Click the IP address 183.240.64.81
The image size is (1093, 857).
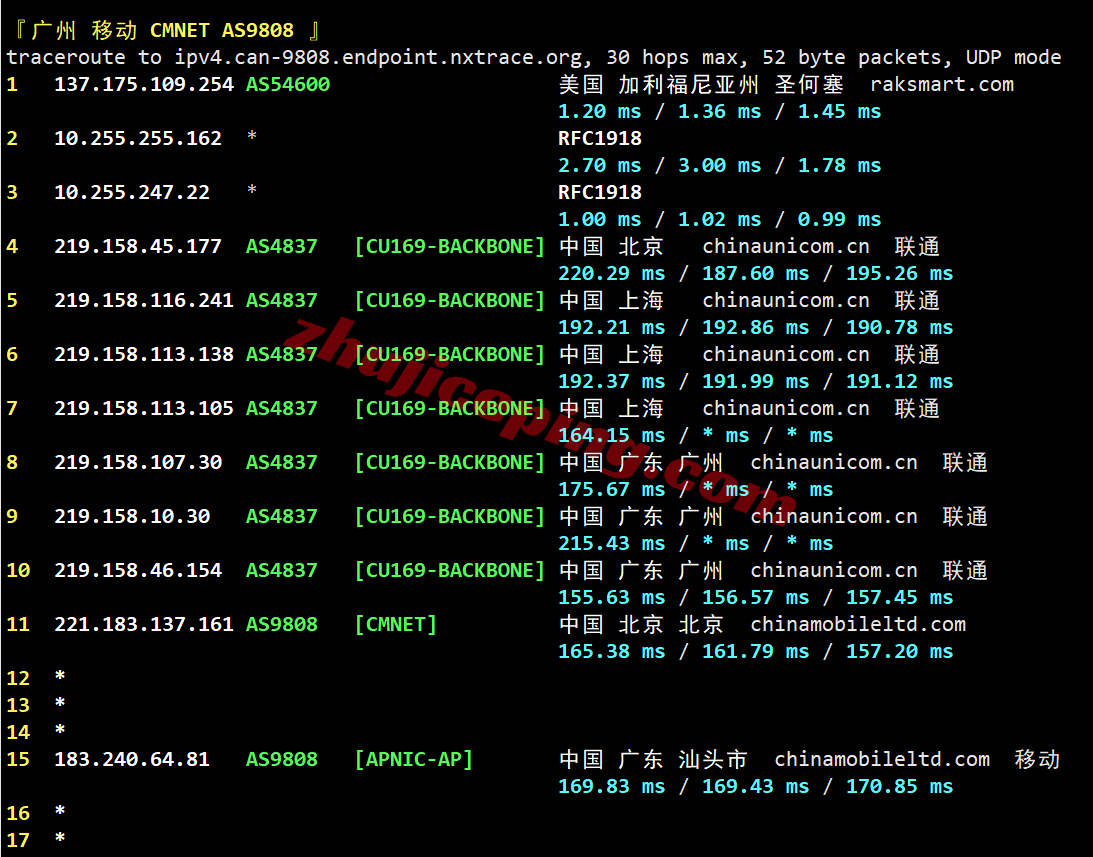click(x=131, y=760)
